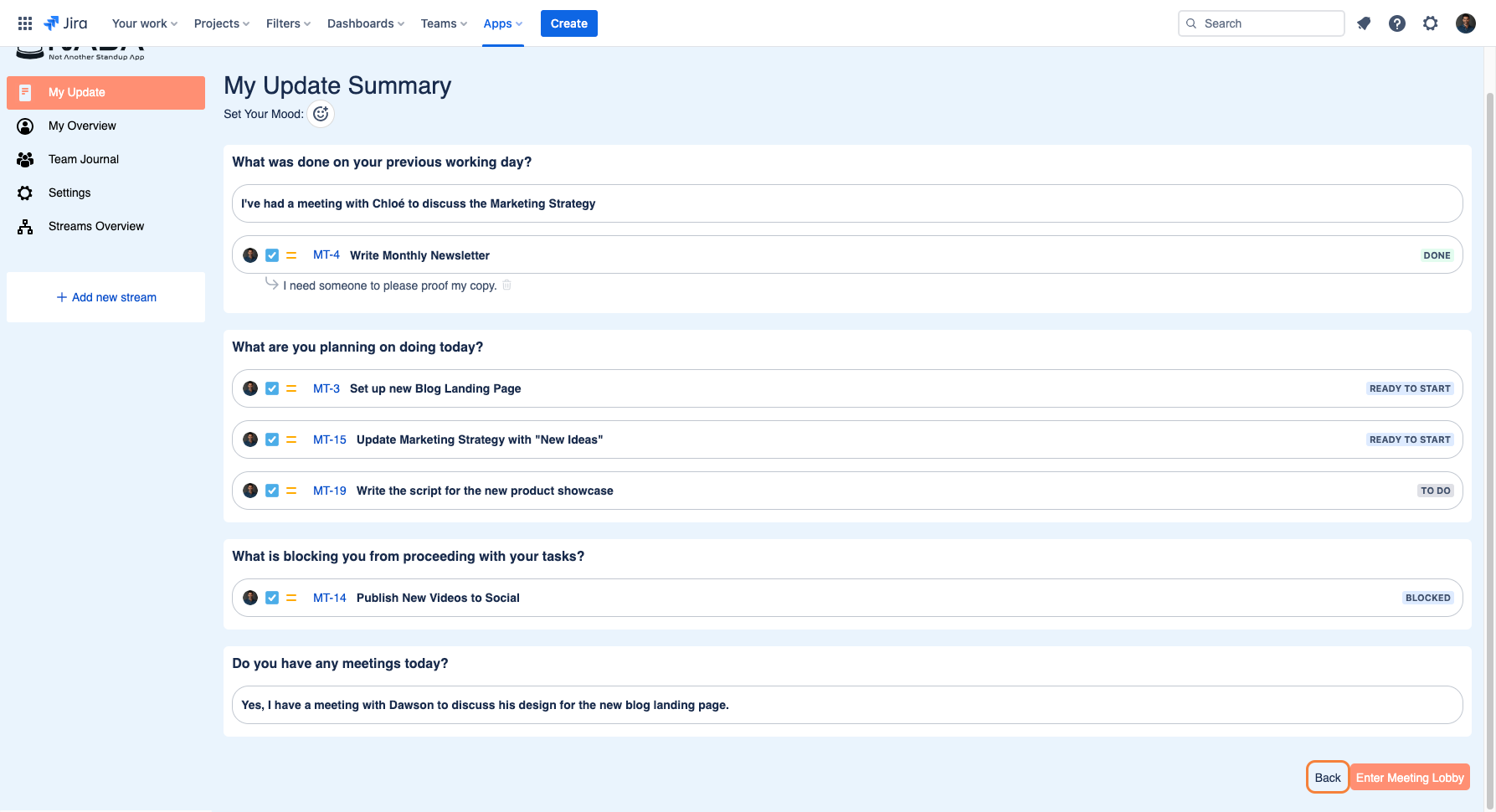Image resolution: width=1496 pixels, height=812 pixels.
Task: Delete the proof my copy comment
Action: 506,285
